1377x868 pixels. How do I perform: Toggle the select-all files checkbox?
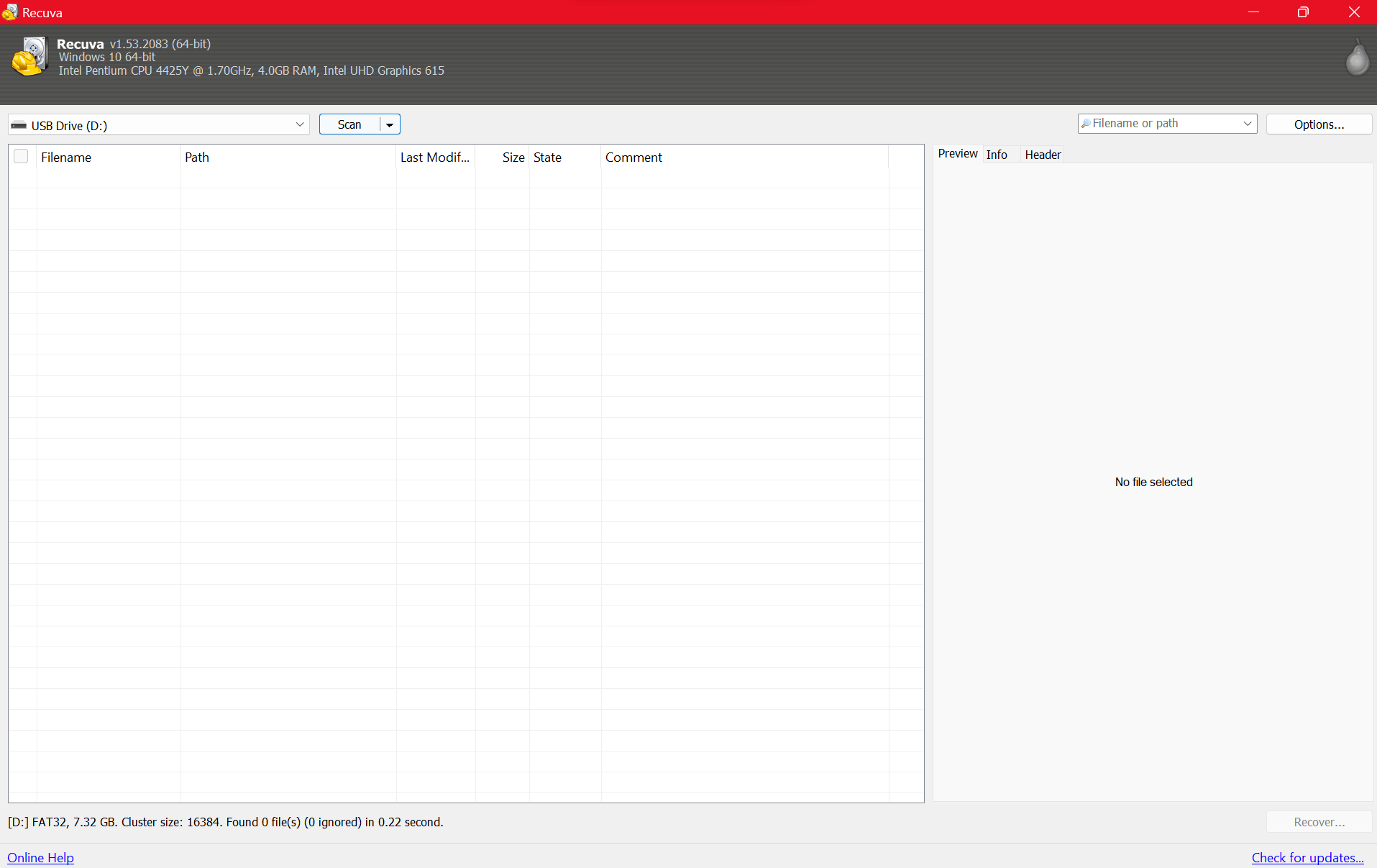[21, 156]
